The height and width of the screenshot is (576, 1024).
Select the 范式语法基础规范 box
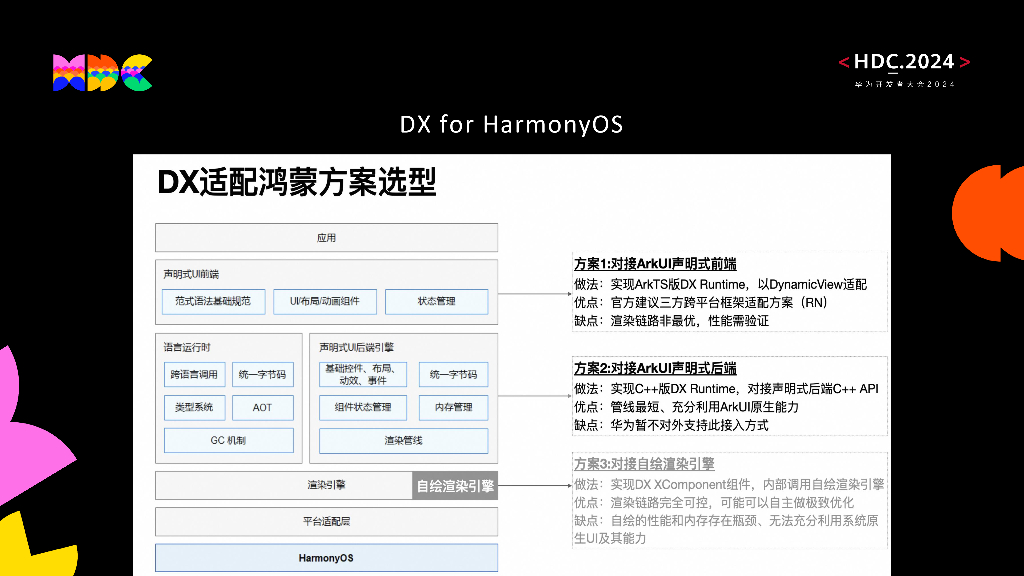[214, 302]
